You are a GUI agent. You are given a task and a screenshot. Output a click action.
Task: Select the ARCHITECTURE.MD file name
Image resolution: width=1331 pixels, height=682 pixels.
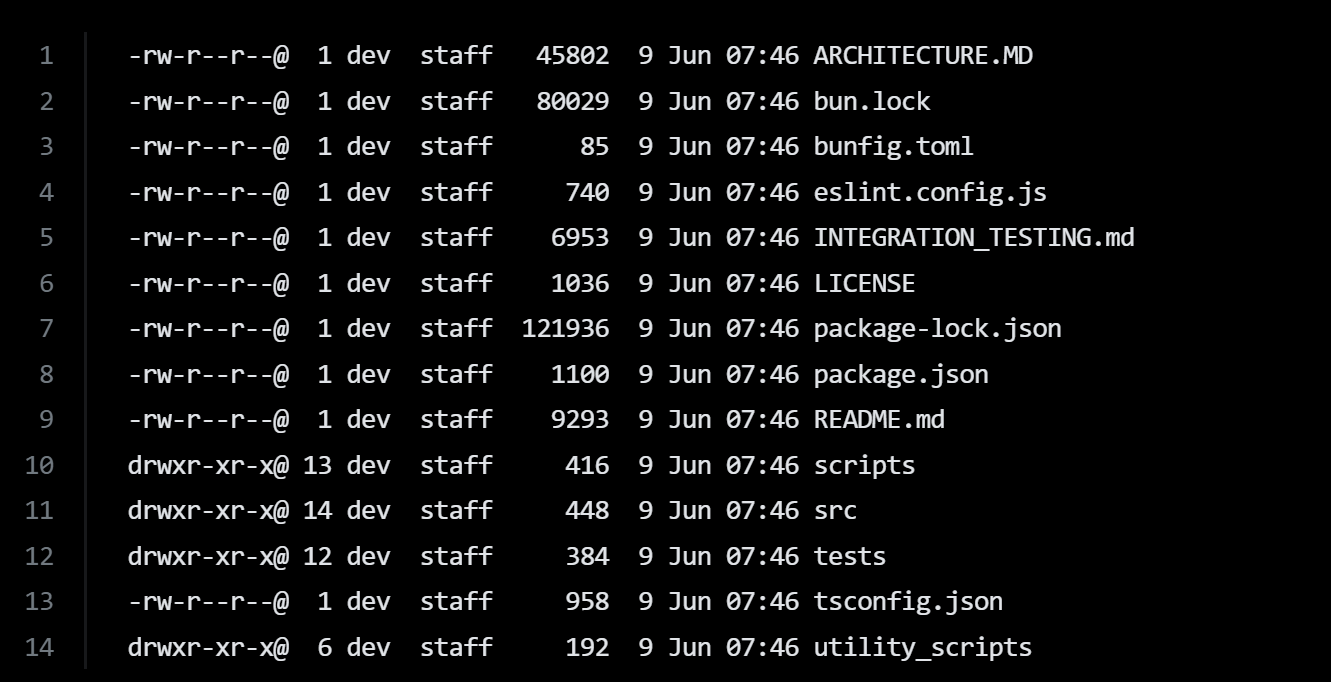(x=923, y=56)
